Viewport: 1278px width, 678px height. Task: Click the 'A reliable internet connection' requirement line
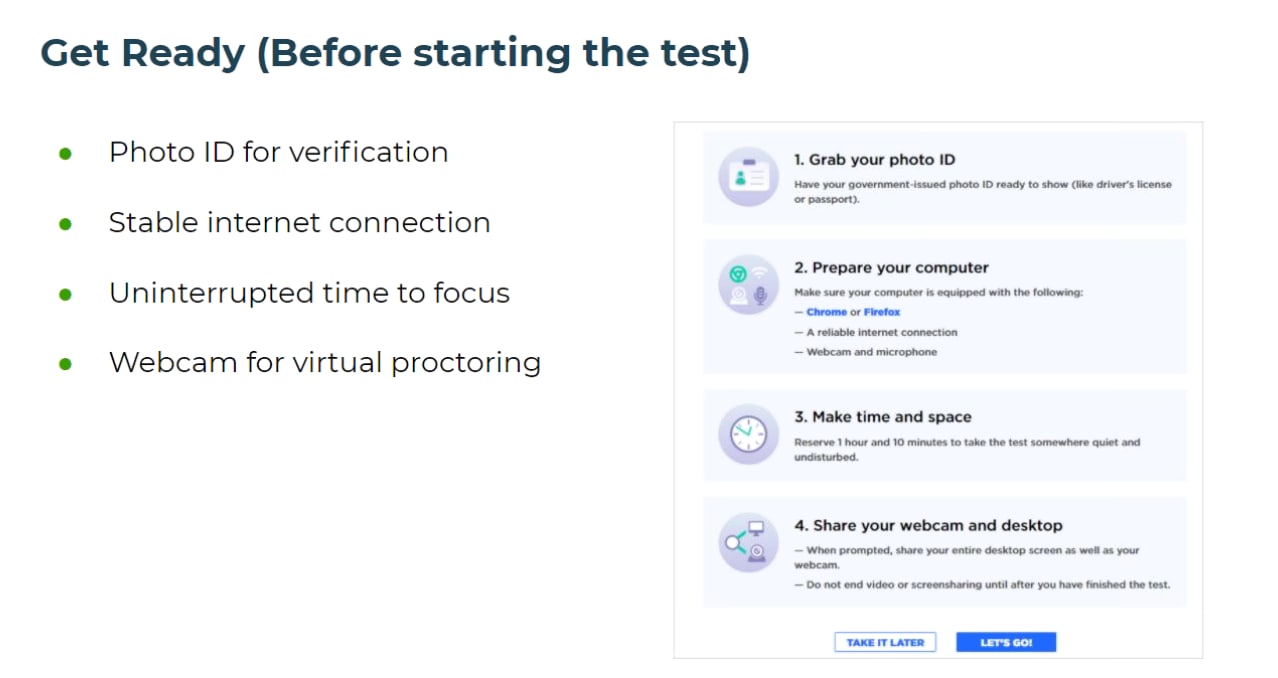(x=875, y=332)
